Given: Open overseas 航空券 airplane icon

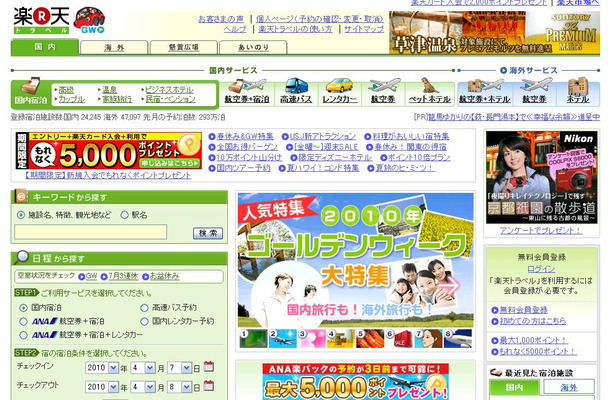Looking at the screenshot, I should click(x=535, y=92).
